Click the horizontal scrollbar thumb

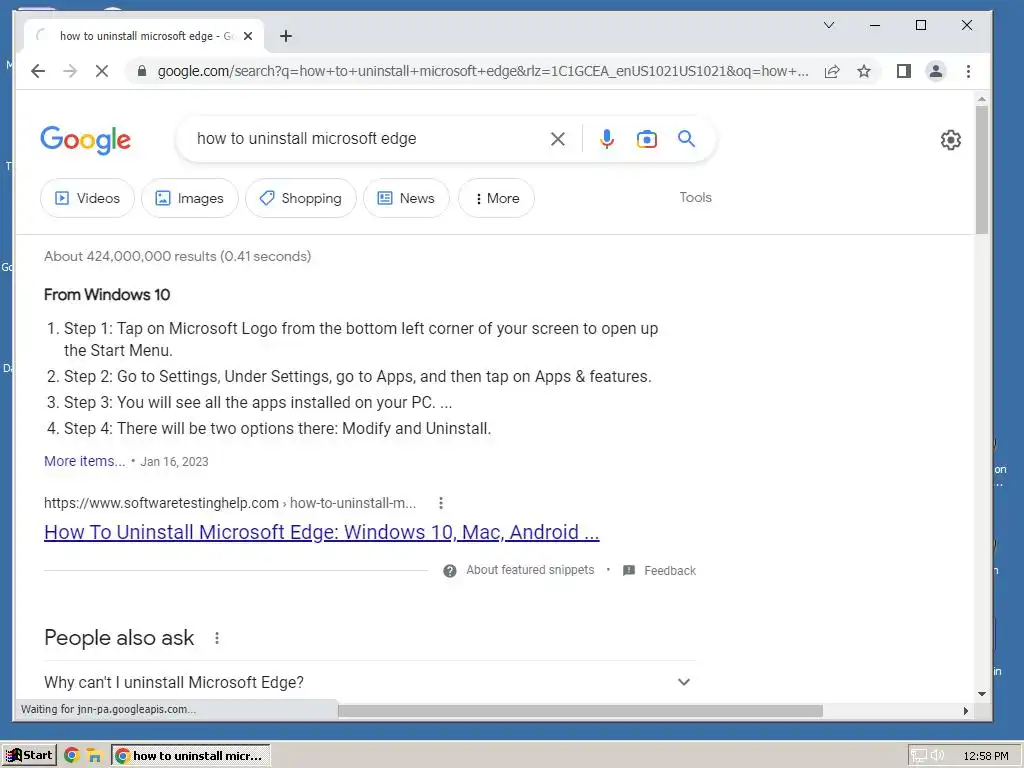581,711
